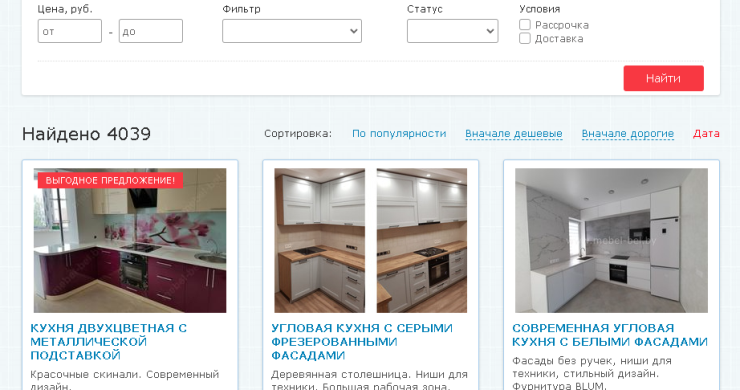
Task: Click the 'Условия' label
Action: pos(539,9)
